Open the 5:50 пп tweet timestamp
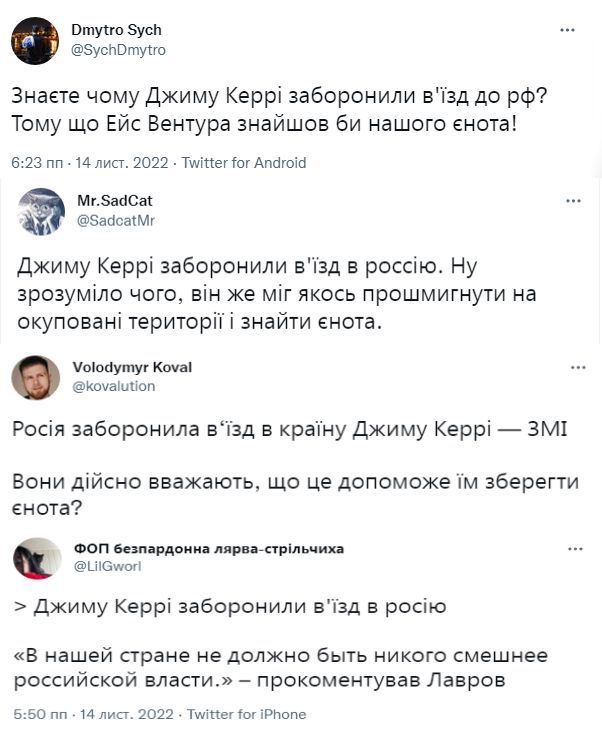Viewport: 602px width, 733px height. point(36,714)
